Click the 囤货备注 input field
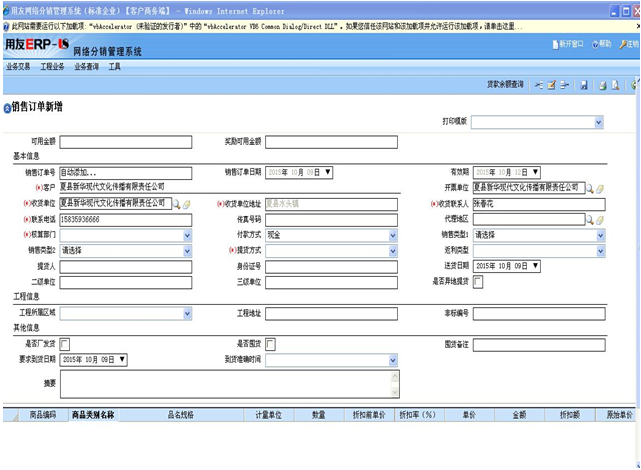This screenshot has height=470, width=641. pyautogui.click(x=539, y=345)
